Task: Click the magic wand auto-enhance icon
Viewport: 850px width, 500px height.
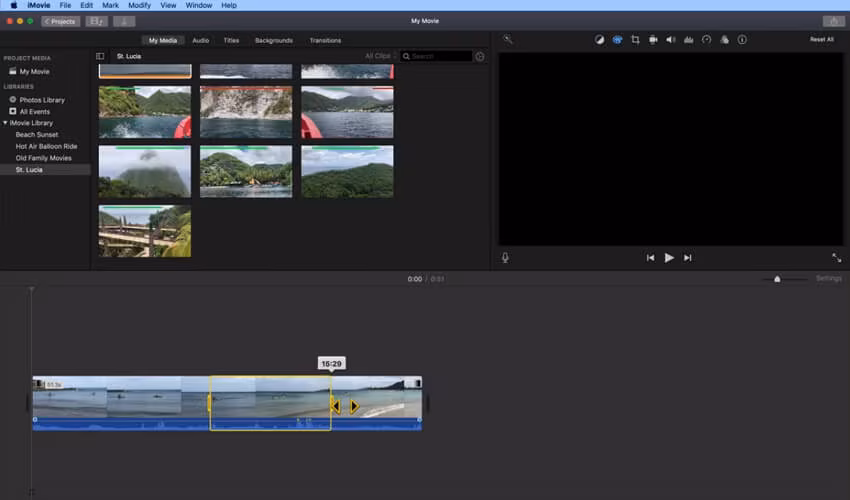Action: pos(508,40)
